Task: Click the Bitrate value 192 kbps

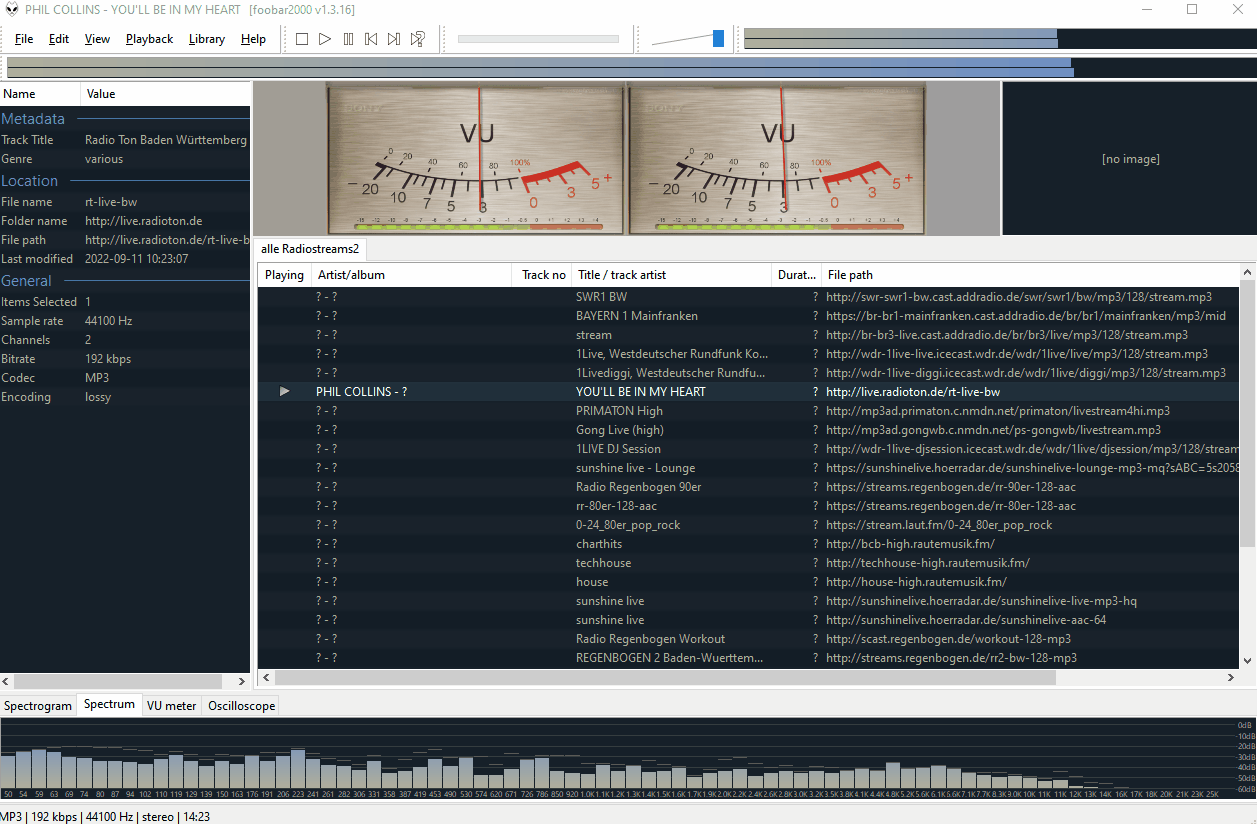Action: [108, 359]
